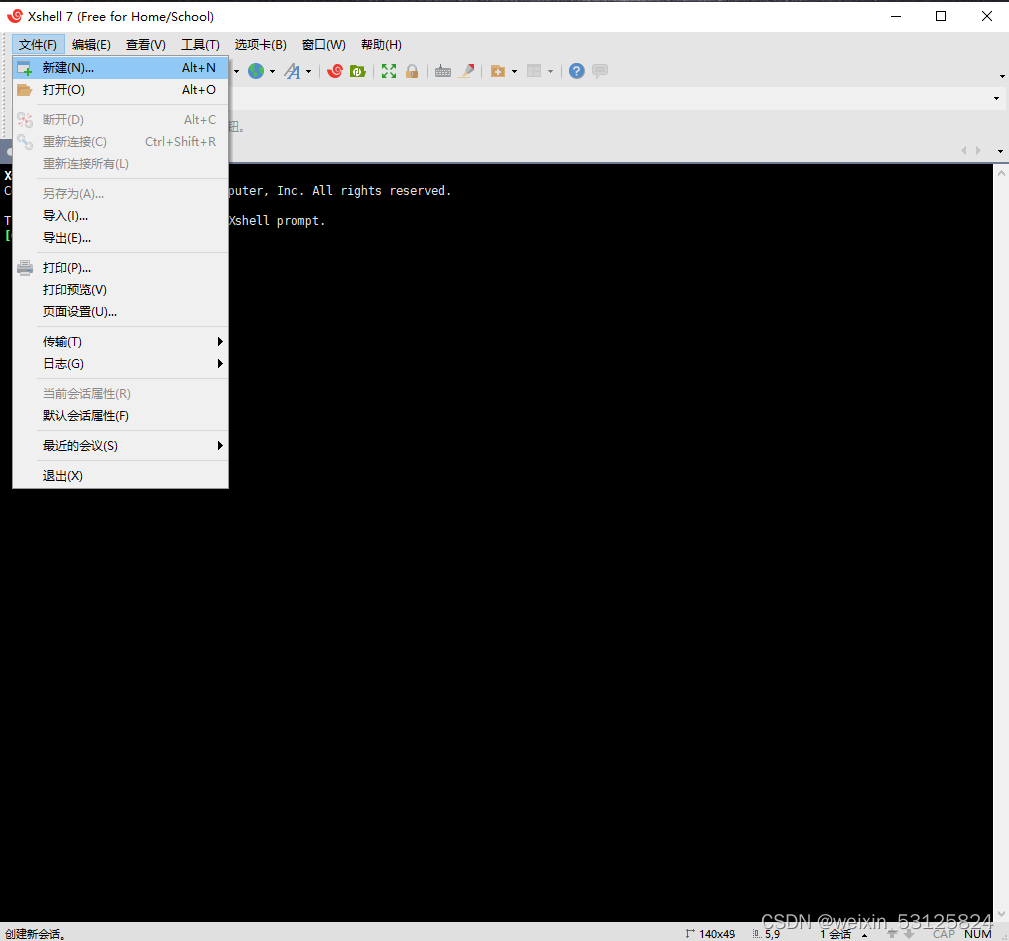
Task: Open Xshell help with question mark icon
Action: click(x=577, y=71)
